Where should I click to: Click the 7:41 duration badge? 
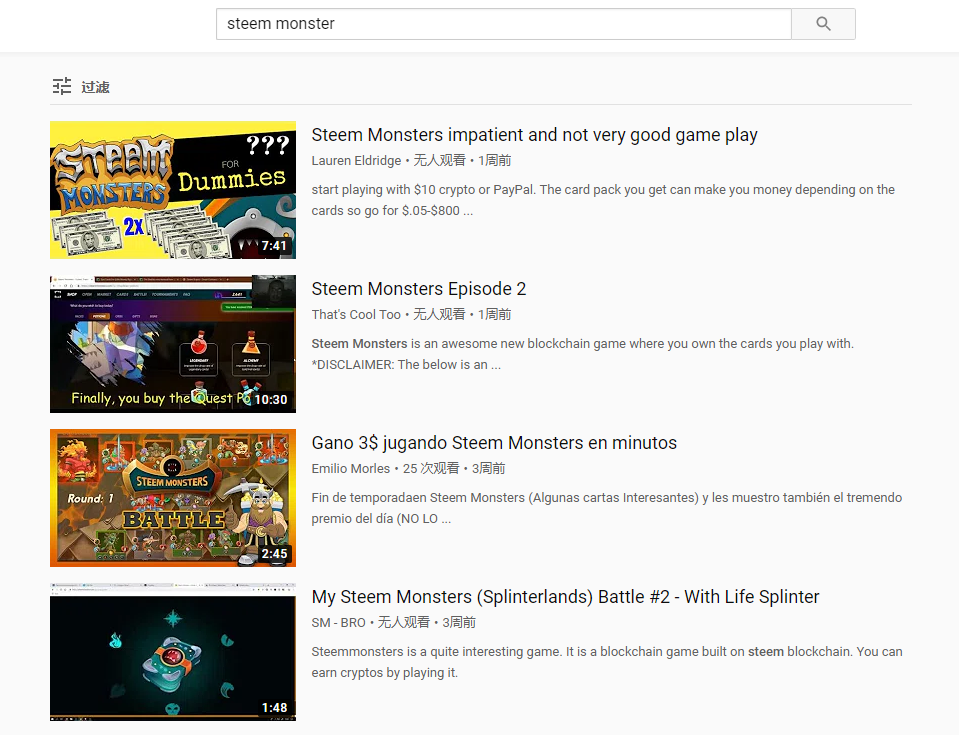click(274, 246)
